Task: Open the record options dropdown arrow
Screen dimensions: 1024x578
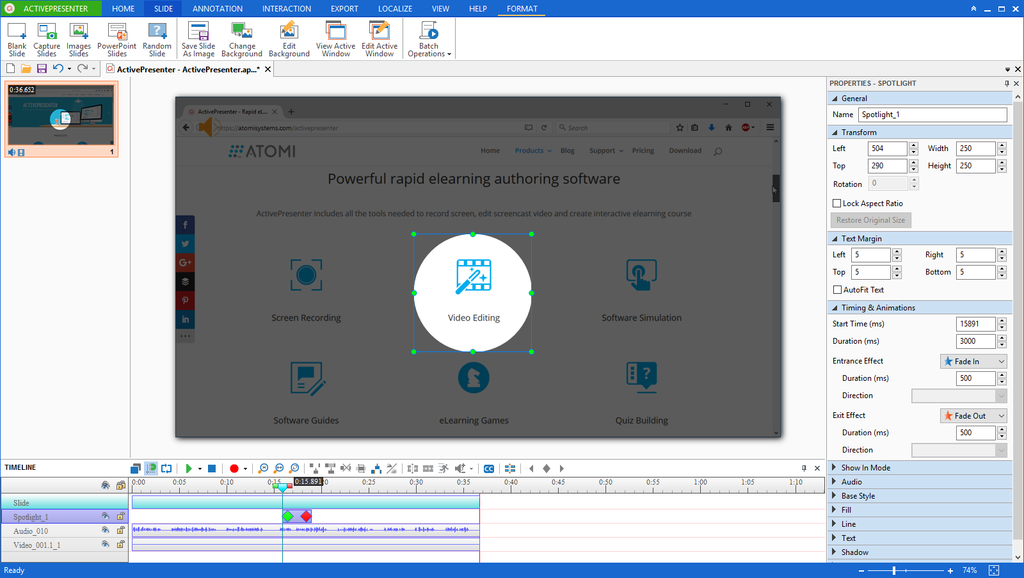Action: (x=246, y=469)
